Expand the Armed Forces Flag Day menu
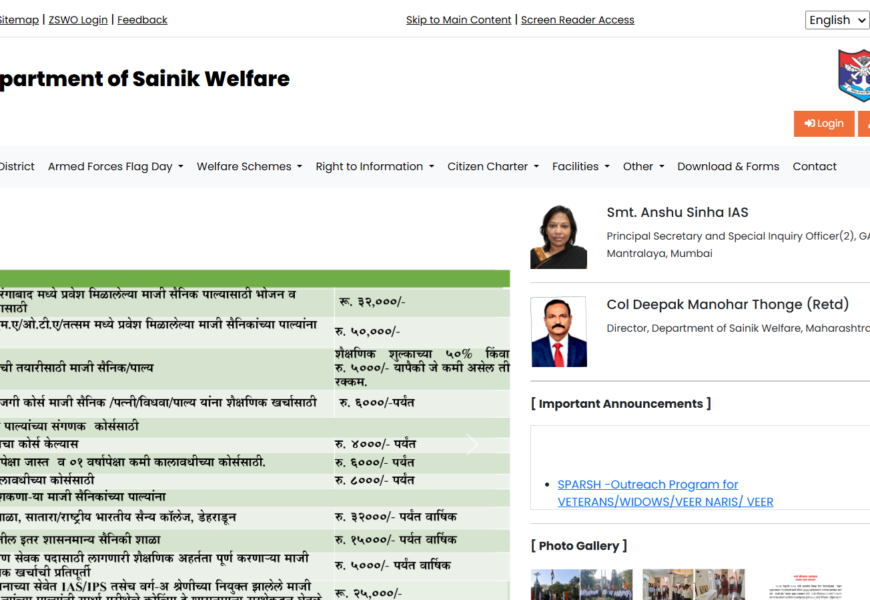Image resolution: width=870 pixels, height=600 pixels. (x=115, y=167)
